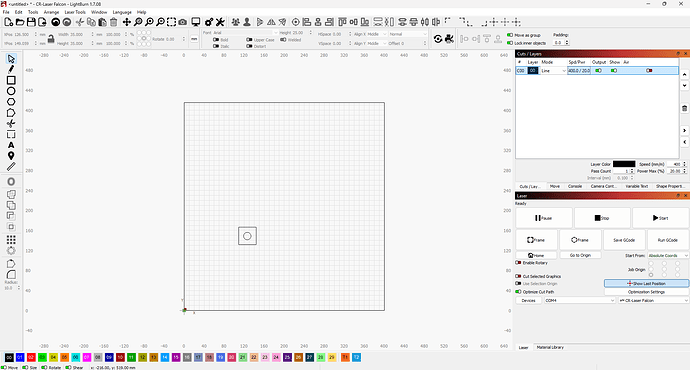Select the Create Text tool
The image size is (690, 370).
pos(11,145)
